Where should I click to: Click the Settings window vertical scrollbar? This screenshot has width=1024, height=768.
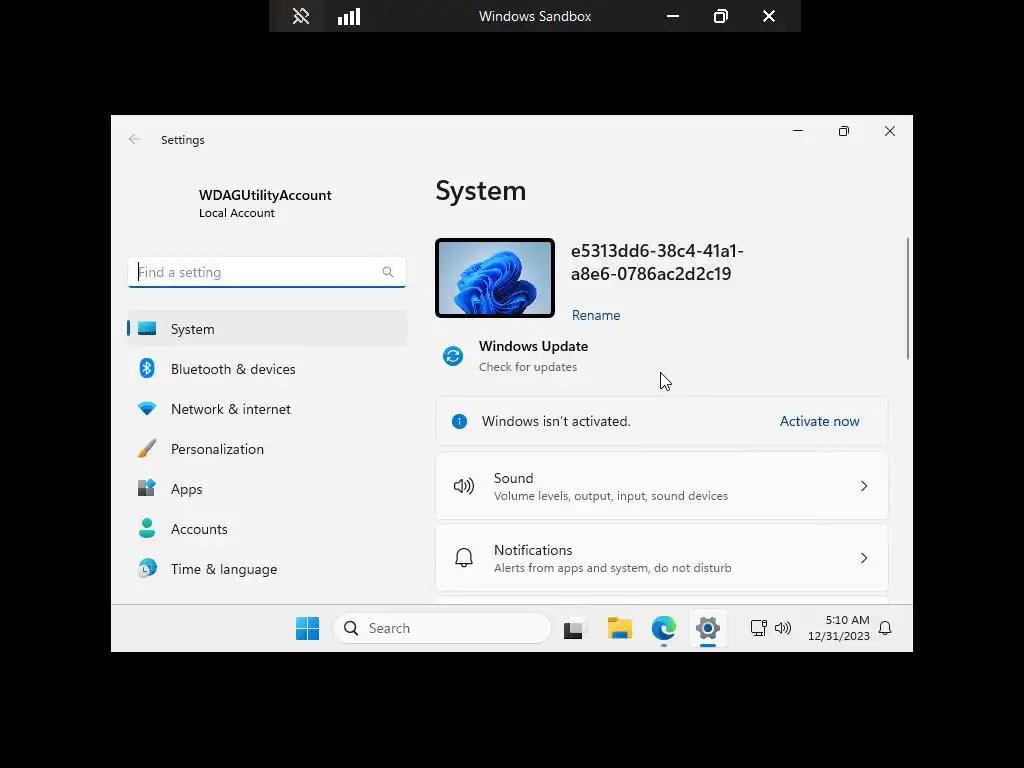[908, 298]
